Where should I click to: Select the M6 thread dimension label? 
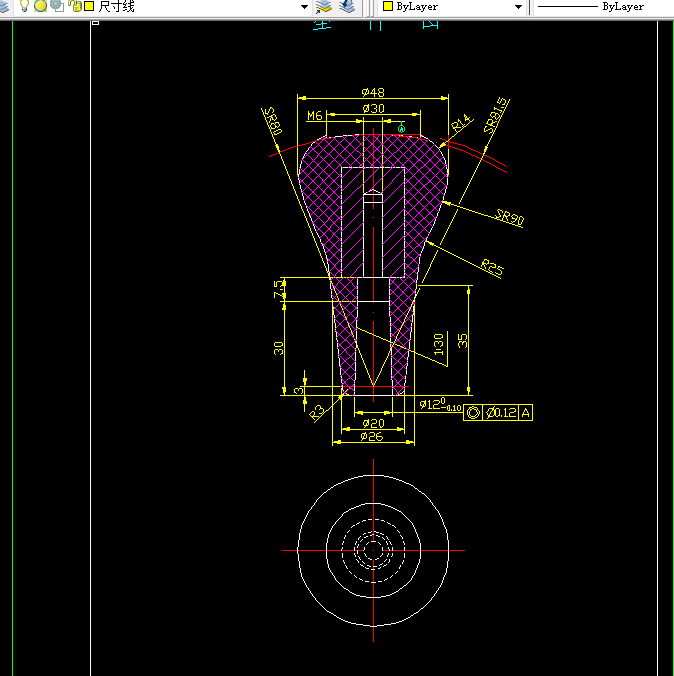[x=314, y=116]
